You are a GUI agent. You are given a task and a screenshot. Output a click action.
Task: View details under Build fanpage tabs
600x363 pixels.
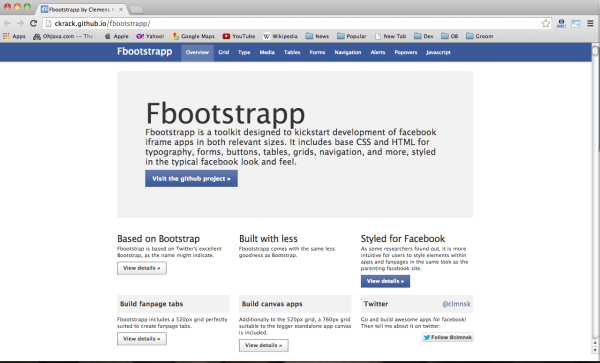click(142, 339)
